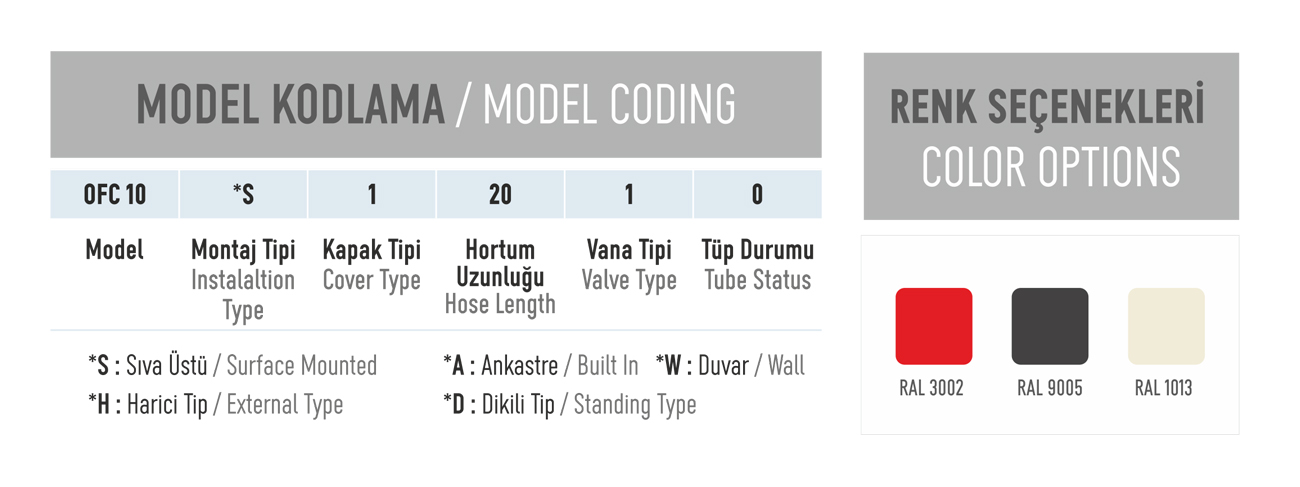Click the Montaj Tipi column label
The height and width of the screenshot is (487, 1300).
(243, 251)
